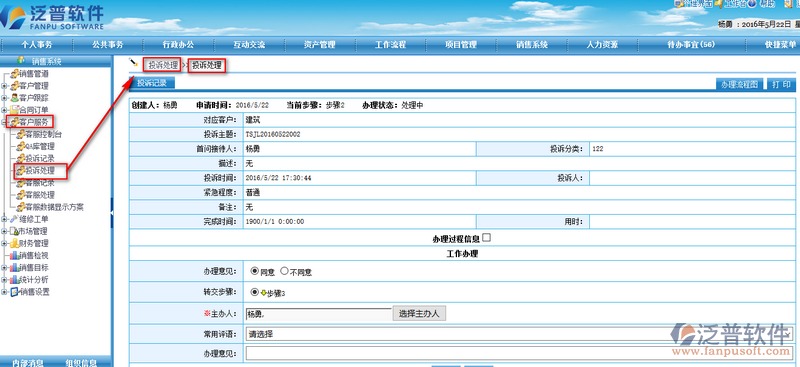Click the 客服控制台 icon in sidebar

20,134
